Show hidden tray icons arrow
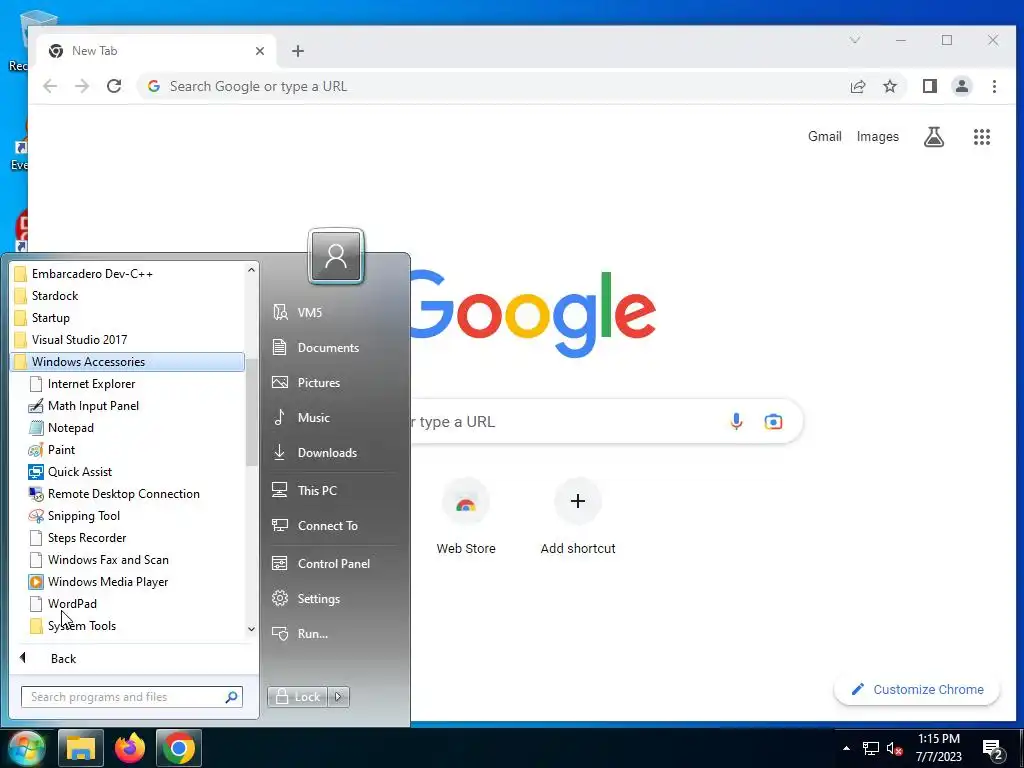The width and height of the screenshot is (1024, 768). pyautogui.click(x=846, y=748)
